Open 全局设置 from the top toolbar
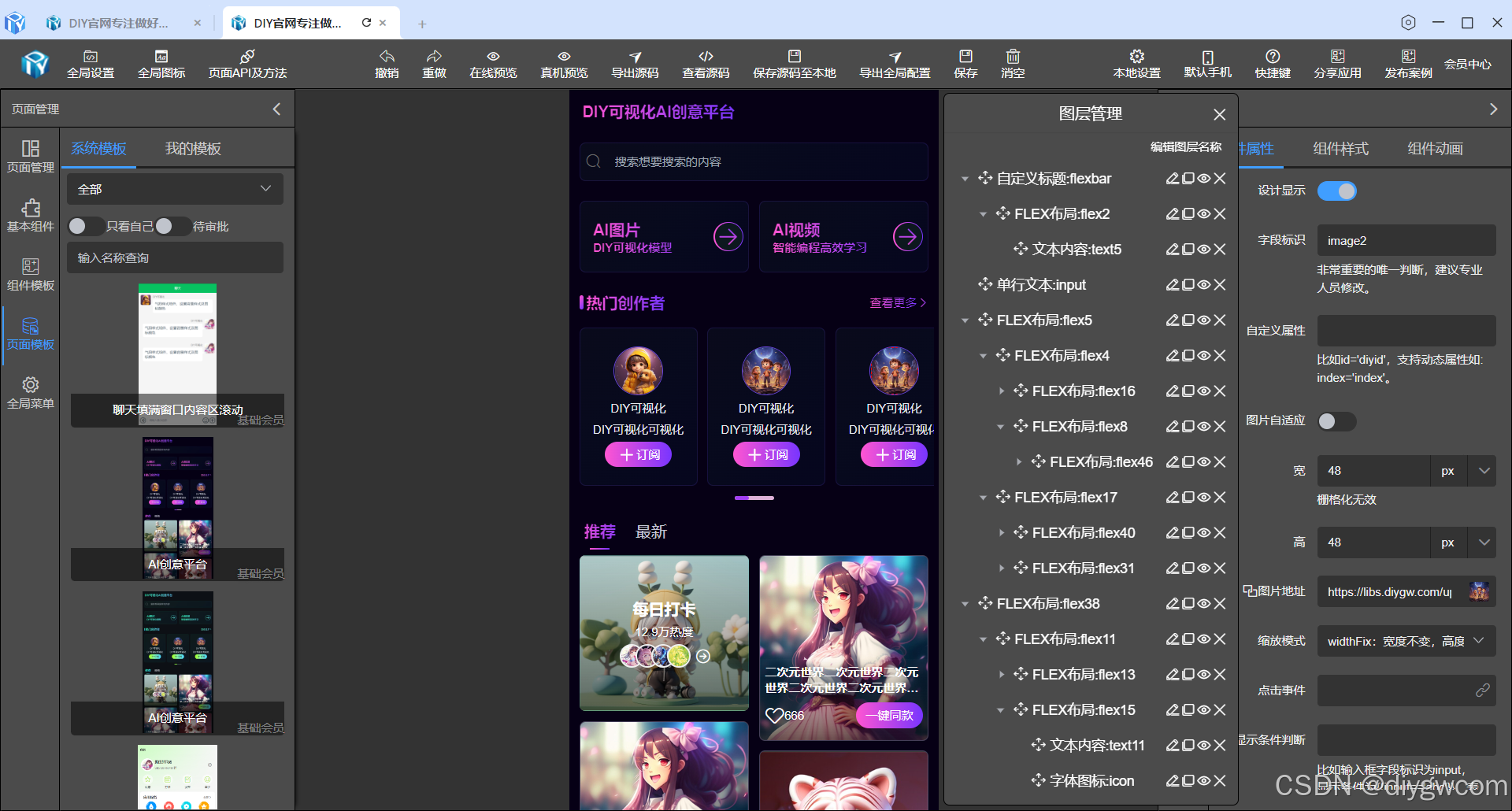Viewport: 1512px width, 811px height. coord(91,64)
